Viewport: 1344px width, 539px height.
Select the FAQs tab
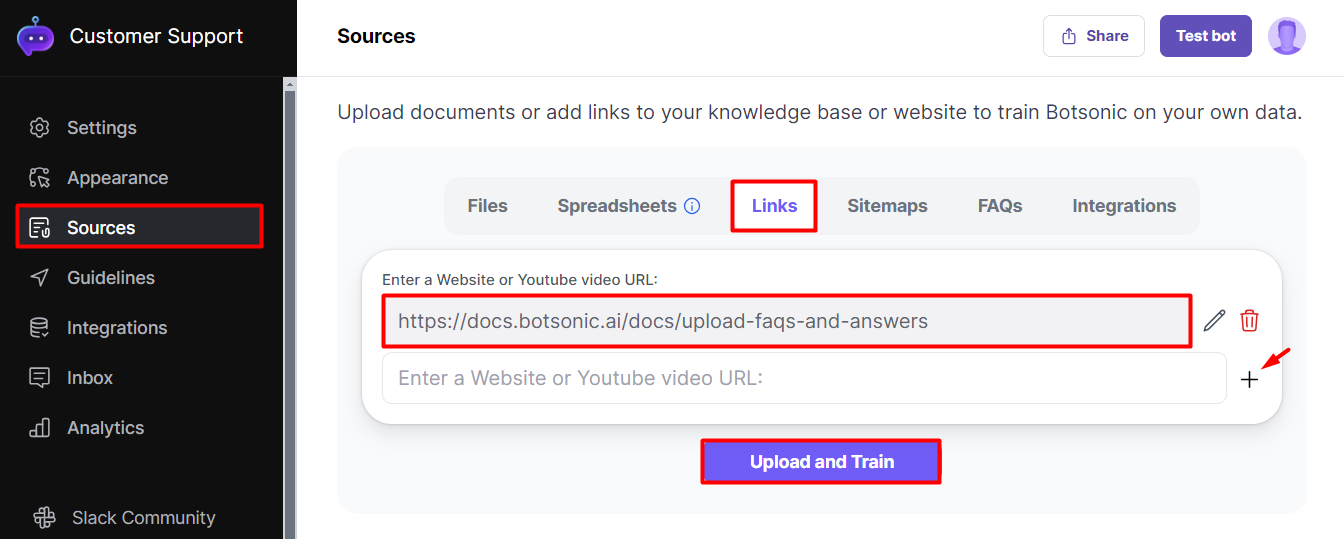tap(999, 206)
